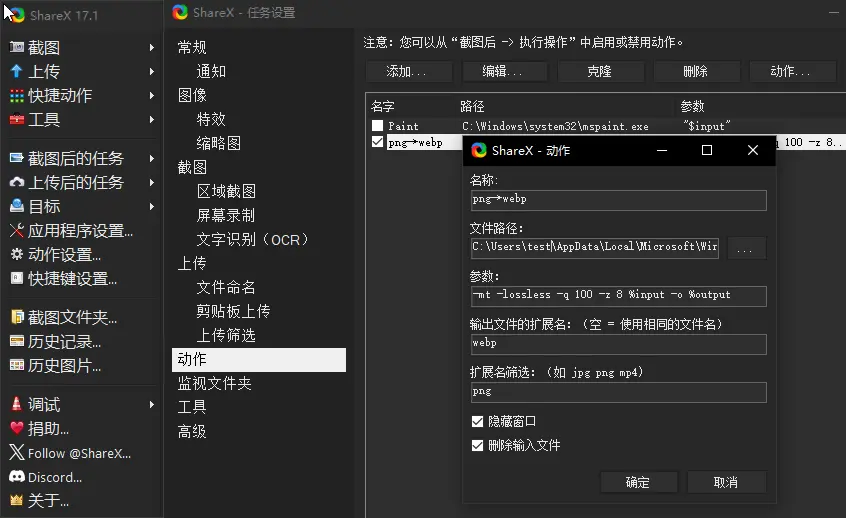Click the 目标 destinations icon
This screenshot has width=846, height=518.
17,206
